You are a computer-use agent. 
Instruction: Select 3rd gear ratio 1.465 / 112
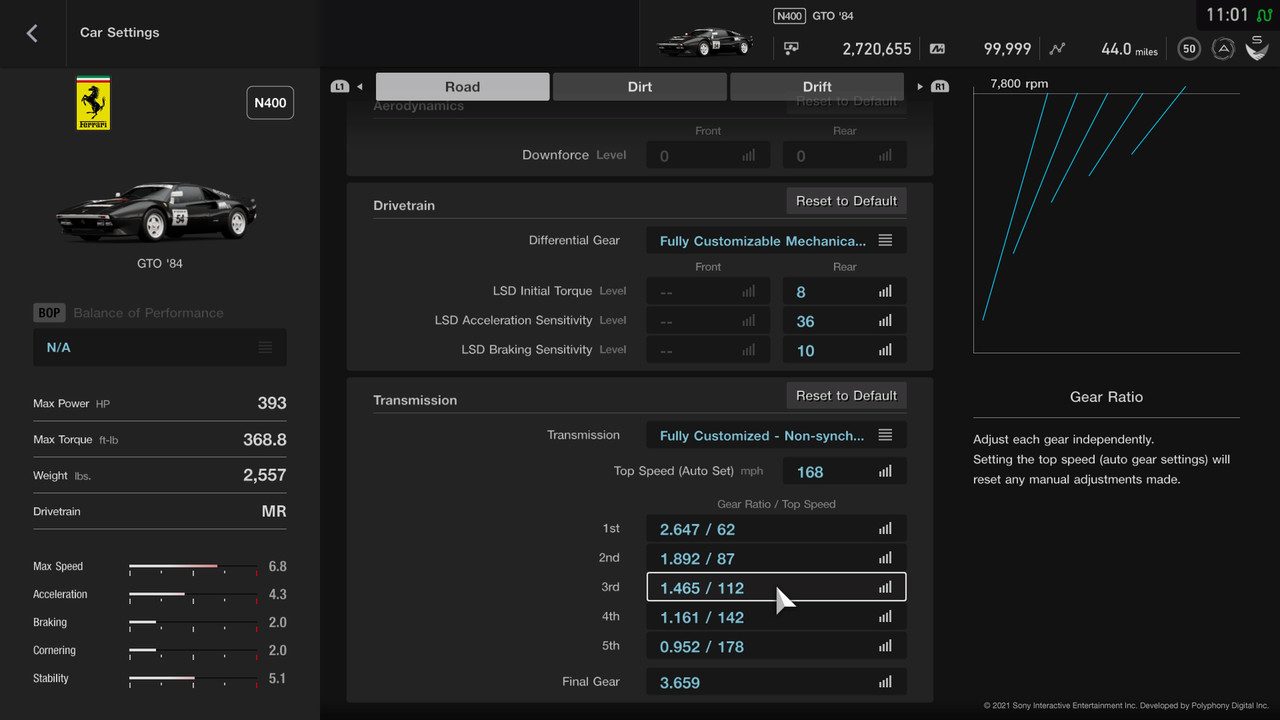777,587
